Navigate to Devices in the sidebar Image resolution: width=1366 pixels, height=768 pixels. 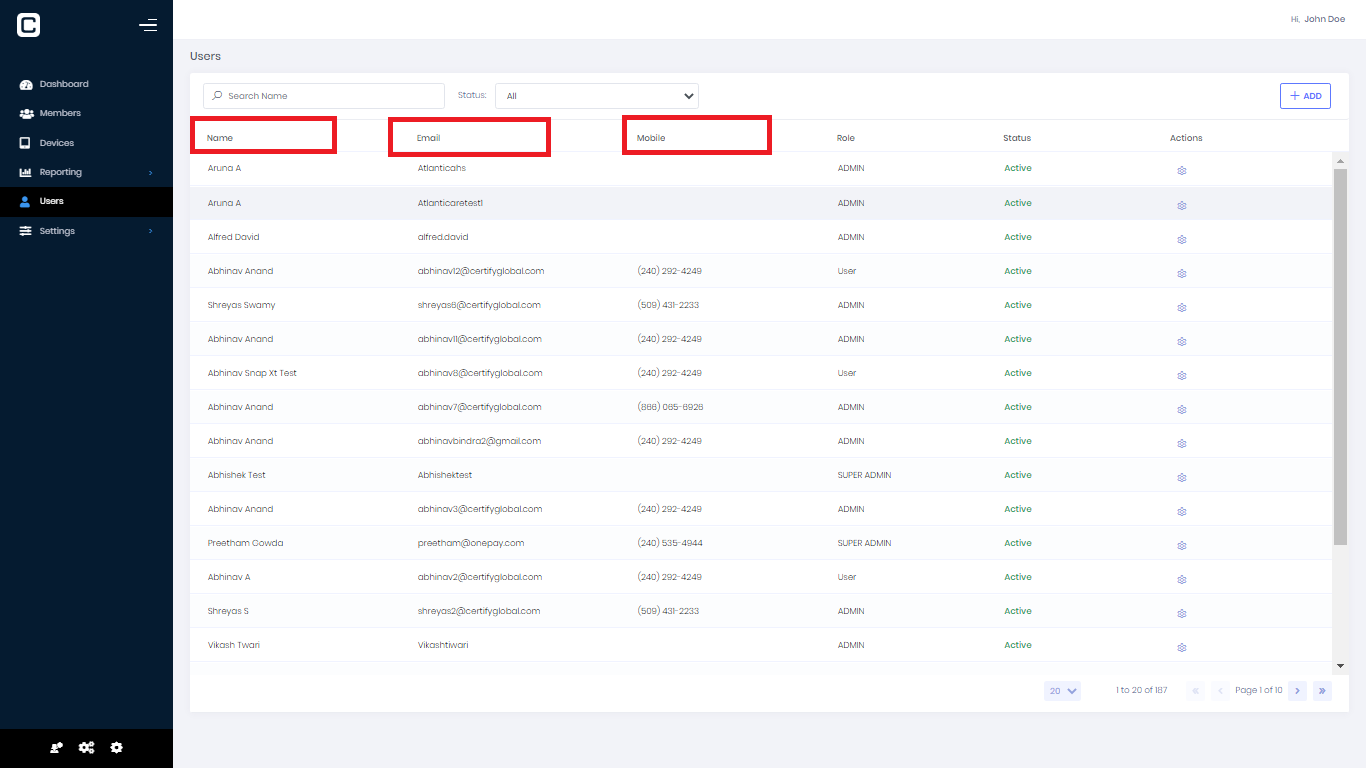point(57,143)
